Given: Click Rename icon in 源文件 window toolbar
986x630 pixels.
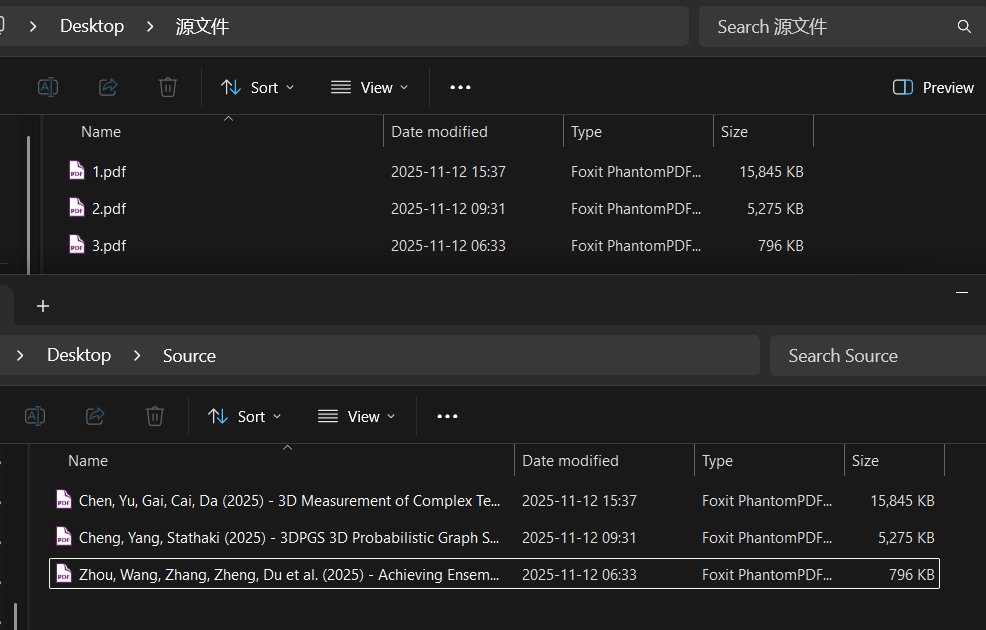Looking at the screenshot, I should pos(48,87).
